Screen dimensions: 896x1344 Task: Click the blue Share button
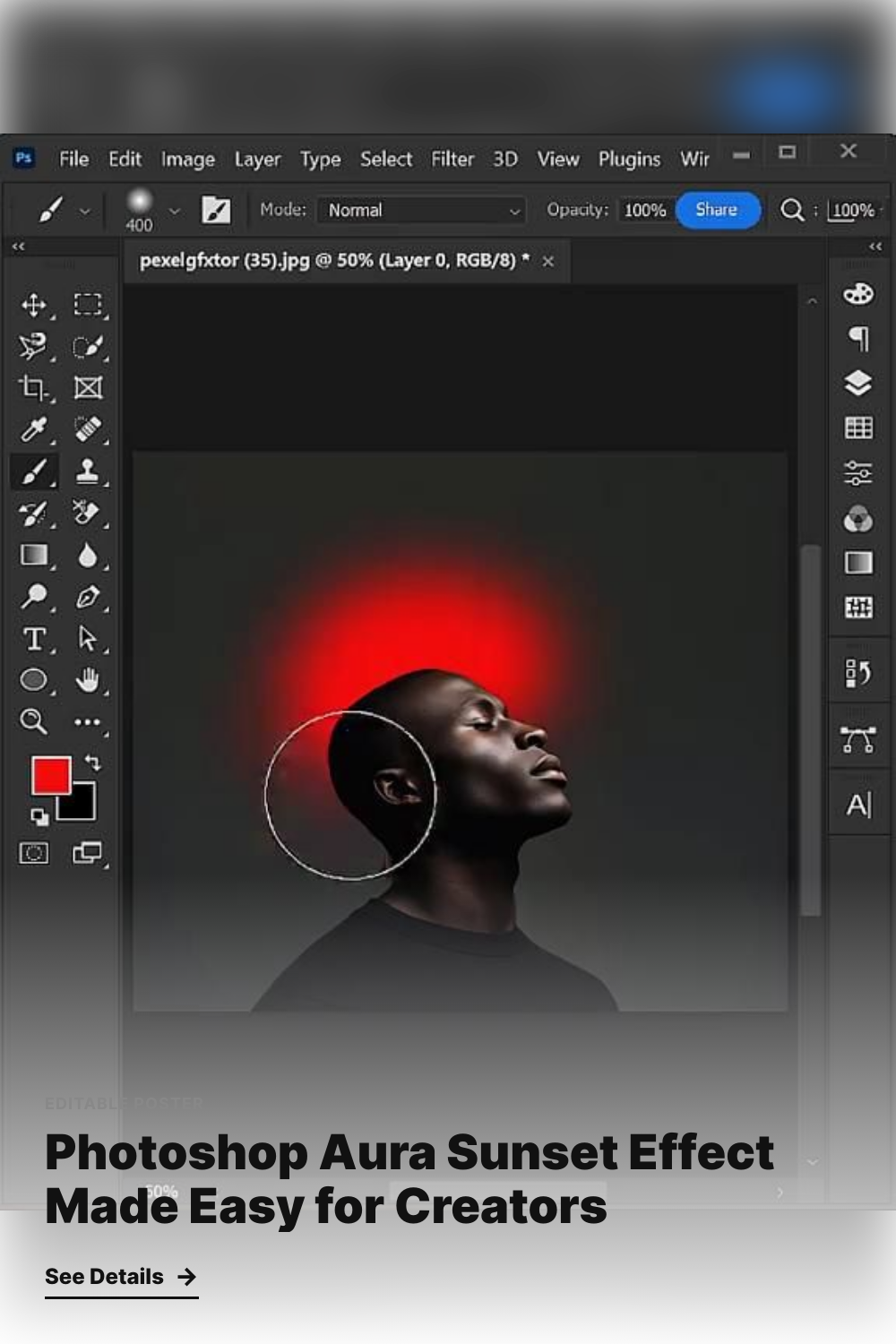click(x=717, y=210)
